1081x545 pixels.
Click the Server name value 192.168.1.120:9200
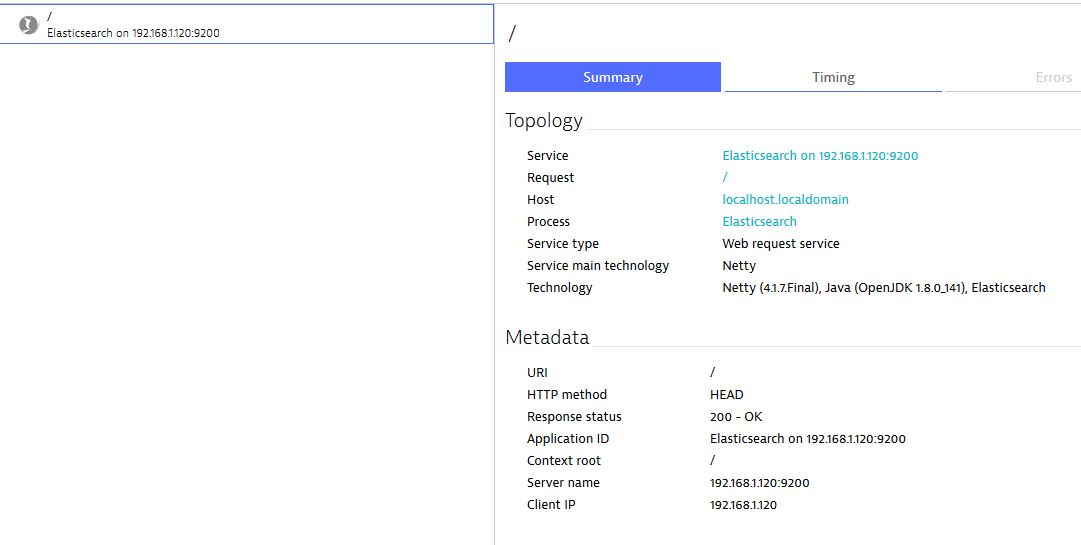[759, 483]
